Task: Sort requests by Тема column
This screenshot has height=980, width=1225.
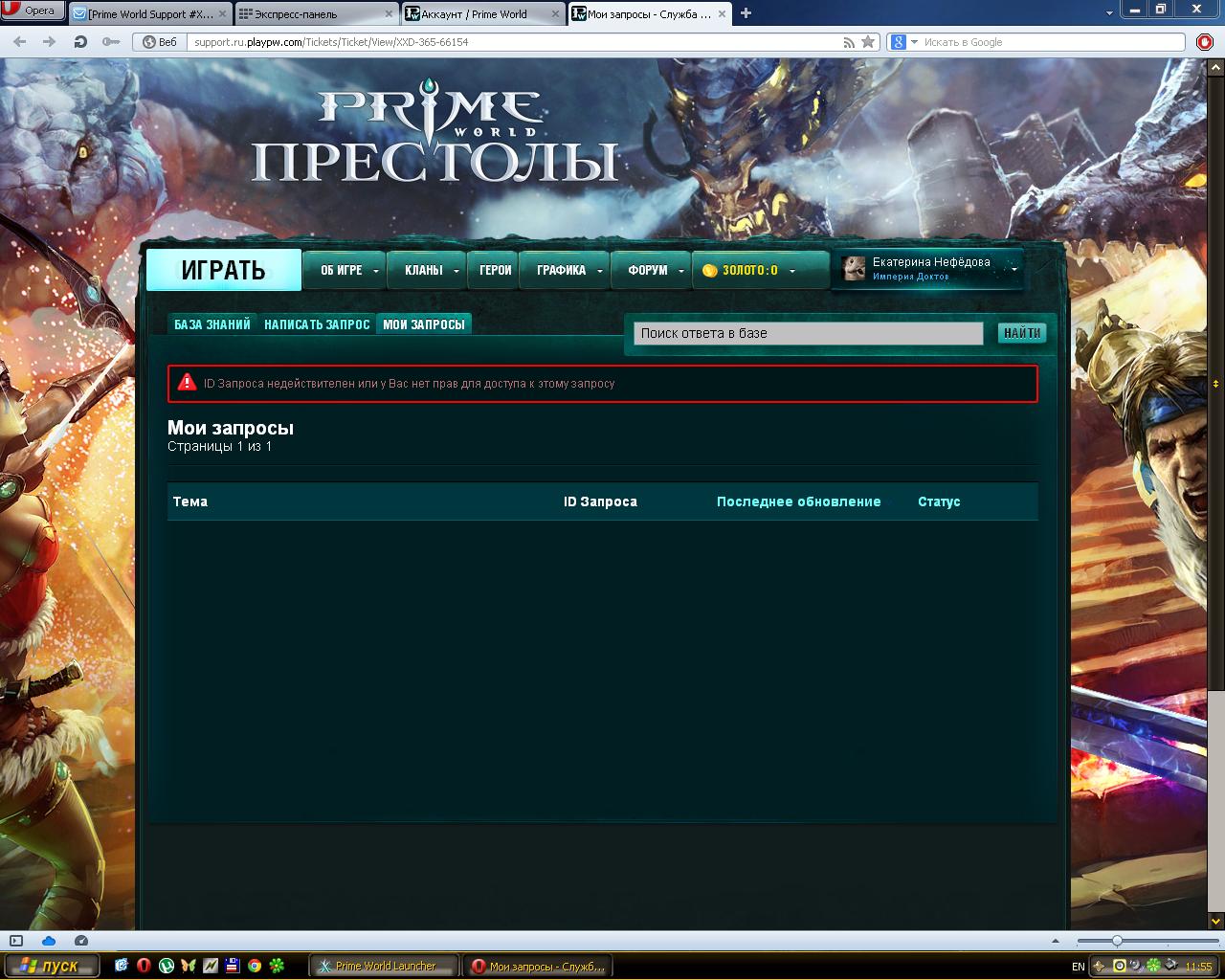Action: [x=189, y=501]
